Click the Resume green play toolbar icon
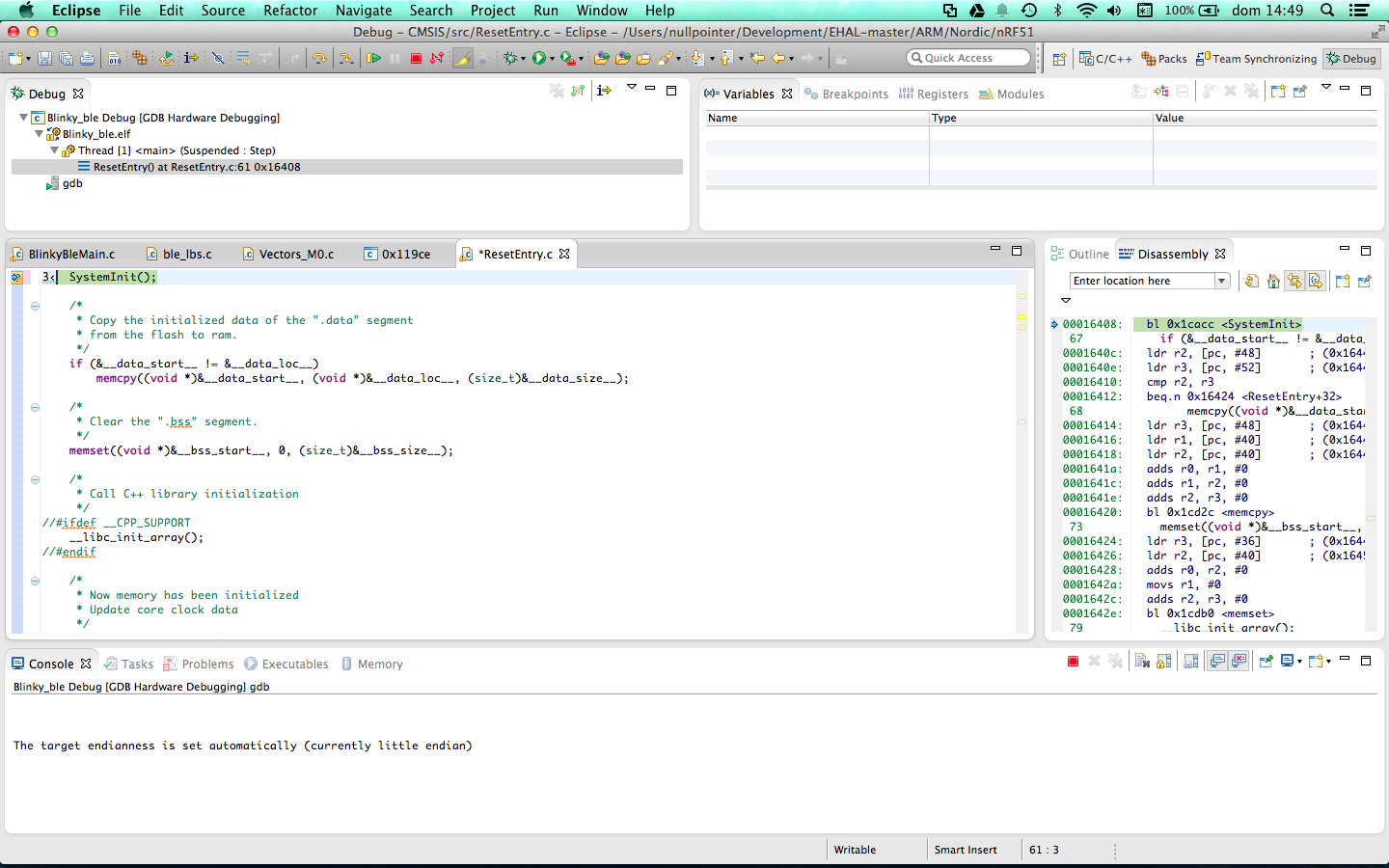Image resolution: width=1389 pixels, height=868 pixels. [x=373, y=59]
